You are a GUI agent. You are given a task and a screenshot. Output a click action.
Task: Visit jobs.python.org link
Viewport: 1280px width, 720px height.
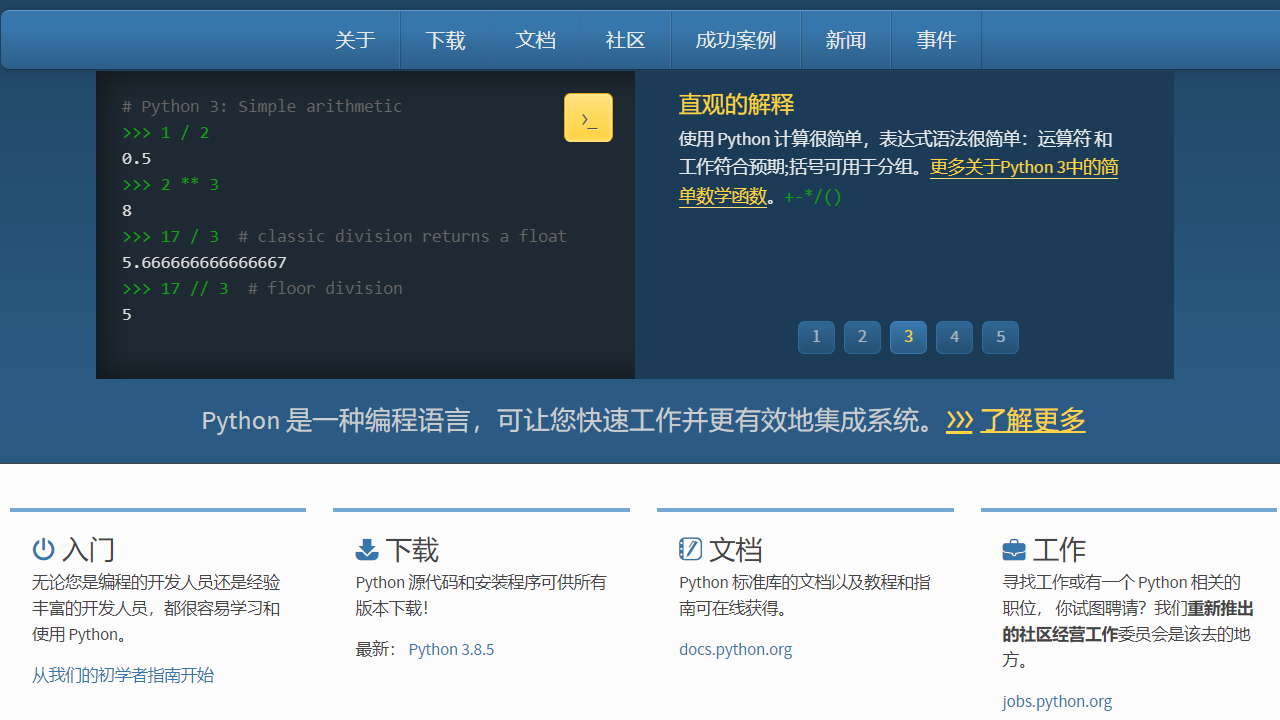pos(1057,701)
